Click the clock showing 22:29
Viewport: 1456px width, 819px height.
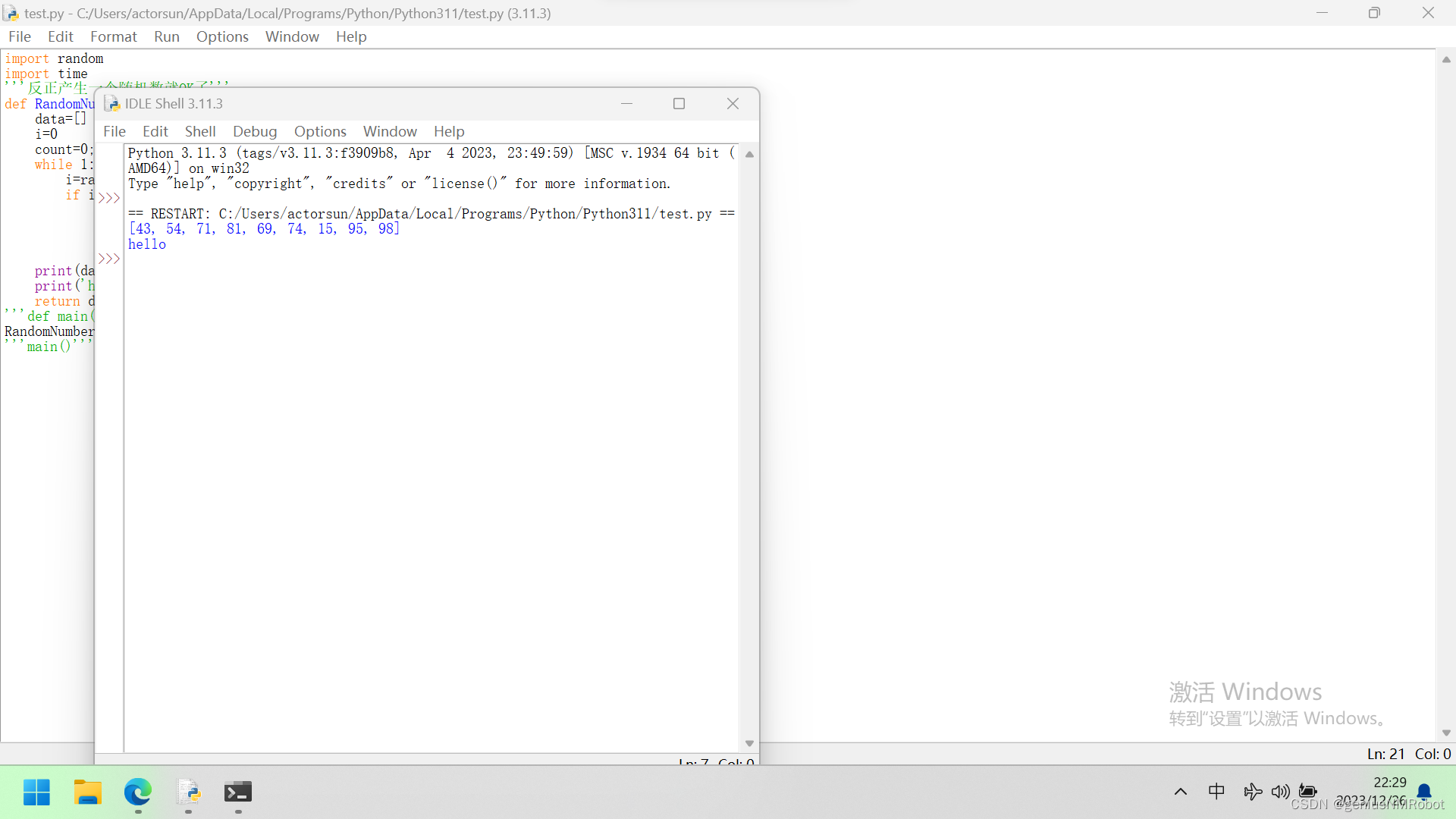(x=1389, y=783)
